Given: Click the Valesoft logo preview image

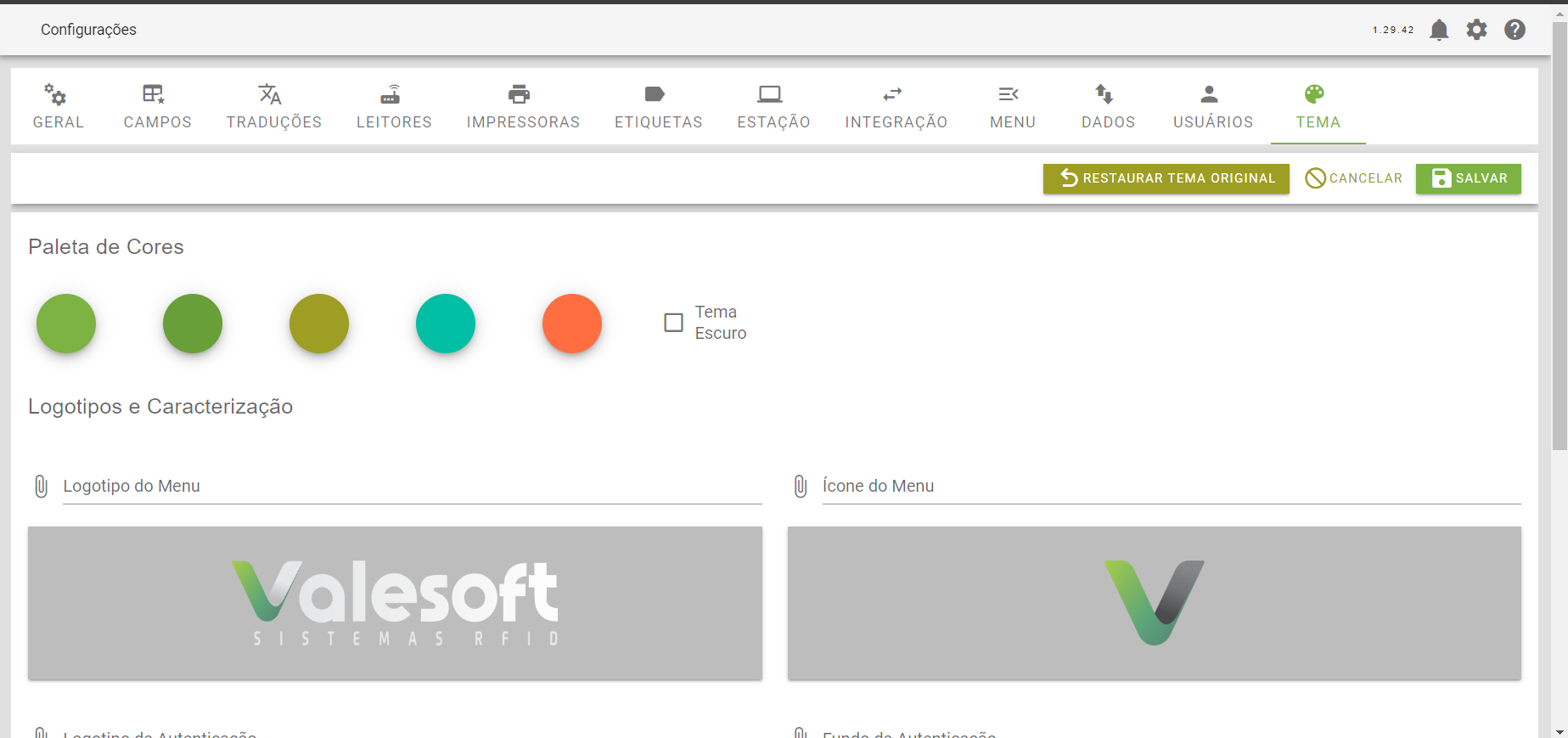Looking at the screenshot, I should (x=395, y=603).
